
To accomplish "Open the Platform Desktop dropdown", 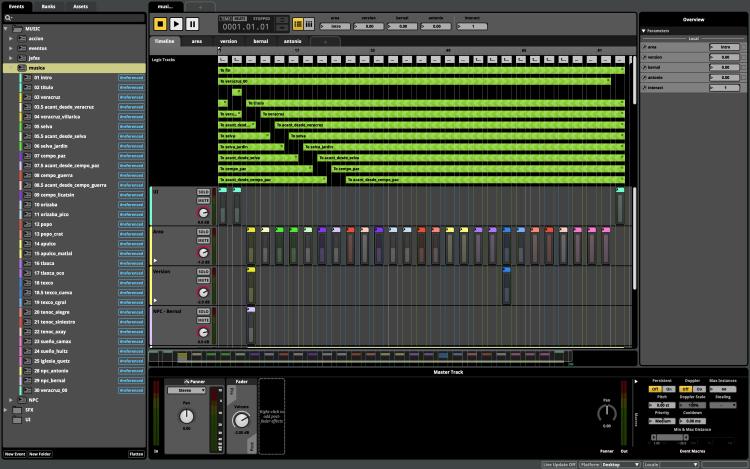I will click(619, 464).
